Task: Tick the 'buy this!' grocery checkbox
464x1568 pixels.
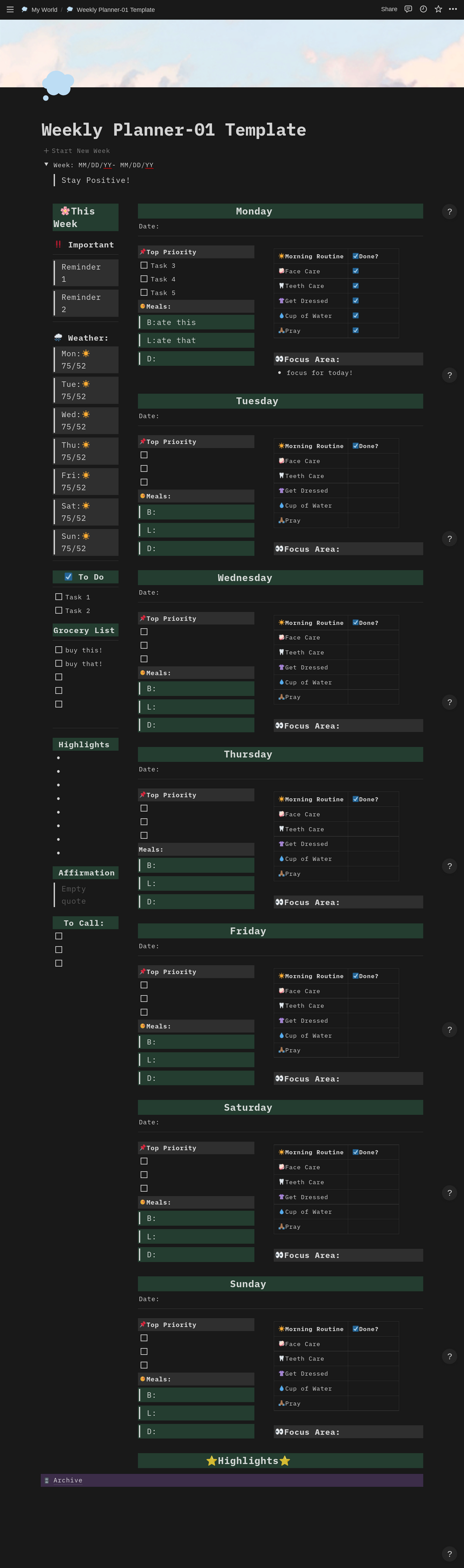Action: (59, 649)
